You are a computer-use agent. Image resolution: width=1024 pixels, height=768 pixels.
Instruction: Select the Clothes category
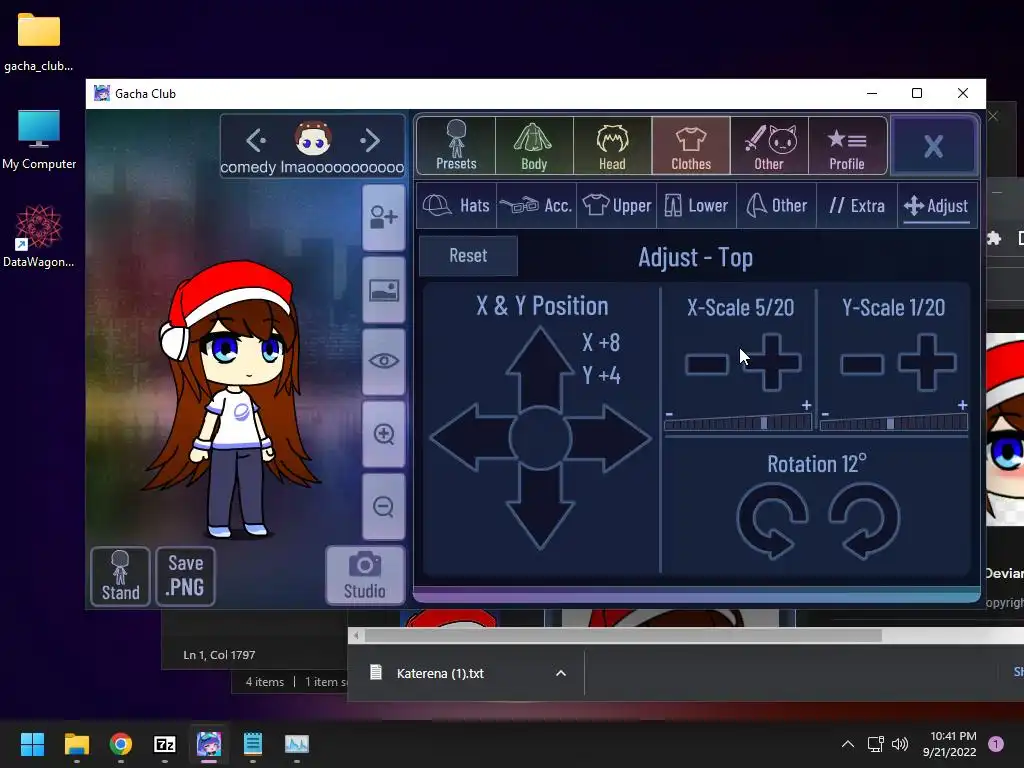691,146
